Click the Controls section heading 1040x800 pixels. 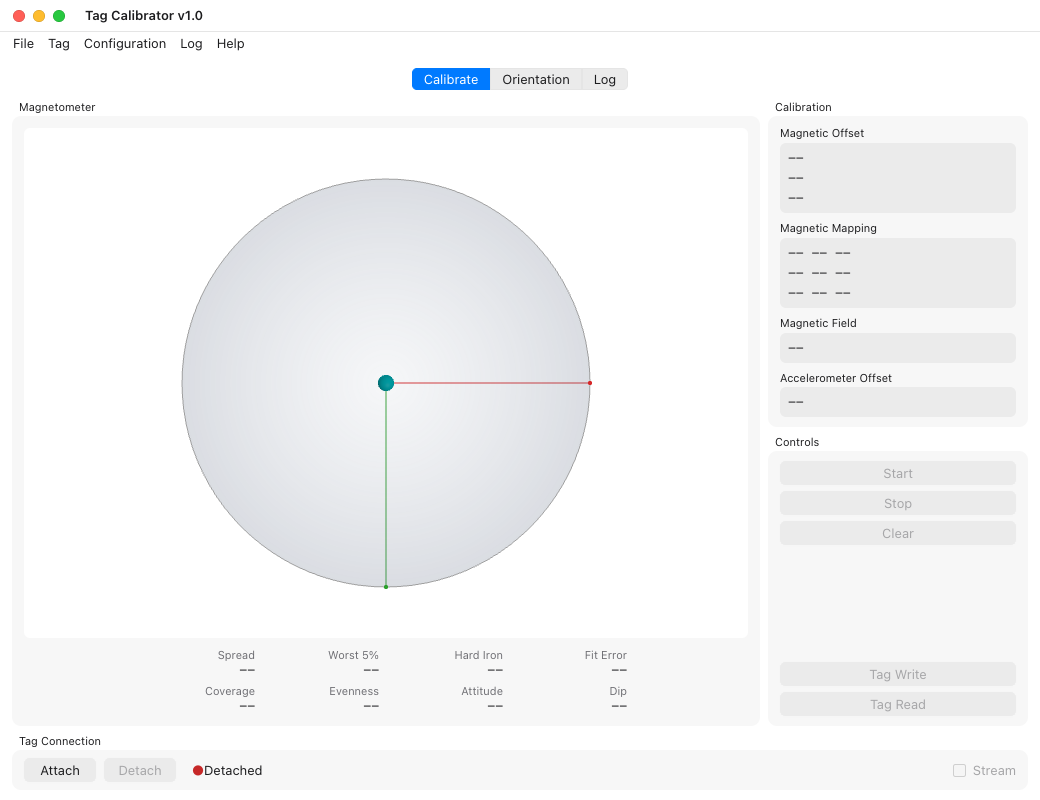click(x=797, y=442)
